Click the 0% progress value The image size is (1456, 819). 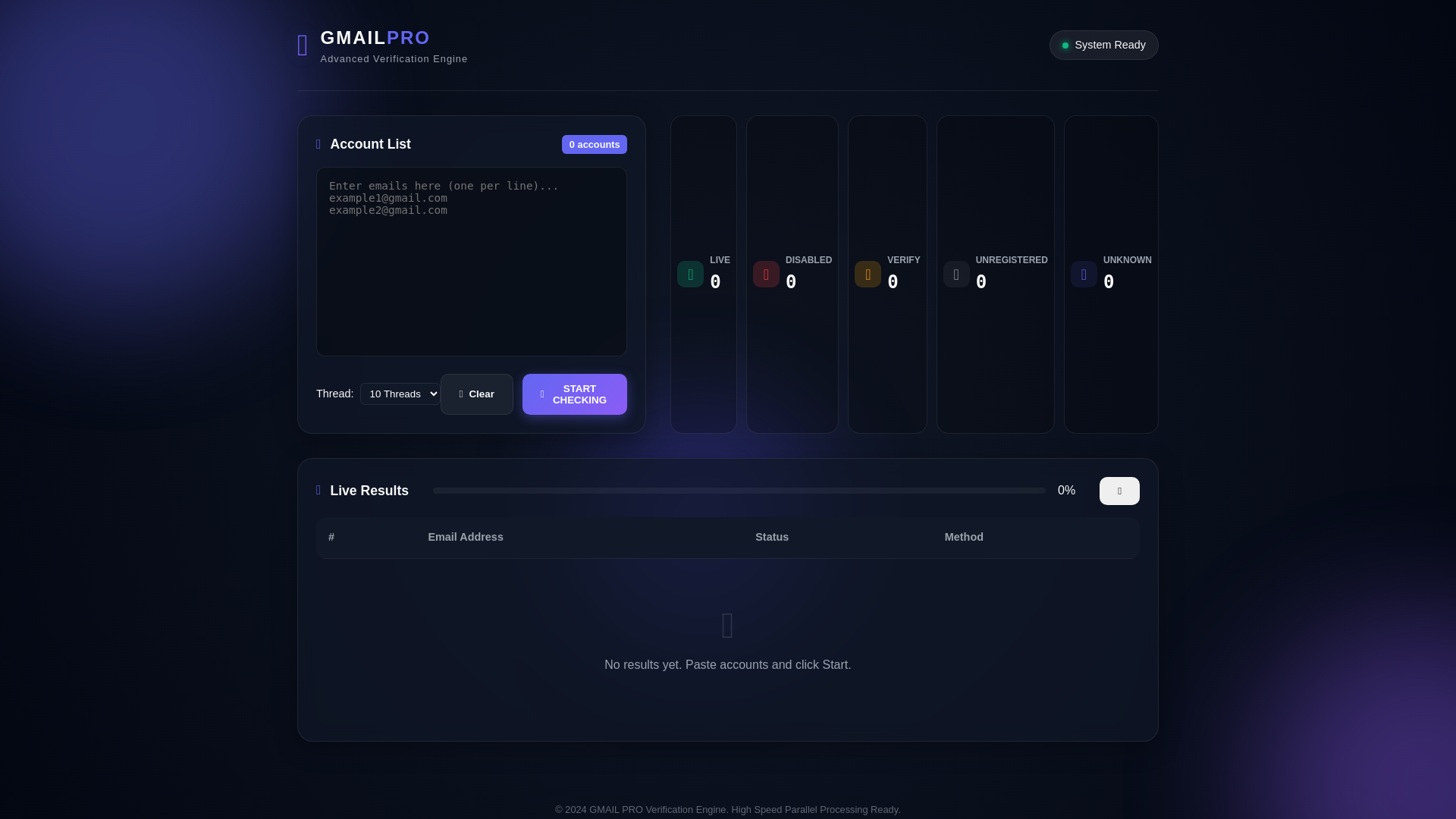(1066, 491)
